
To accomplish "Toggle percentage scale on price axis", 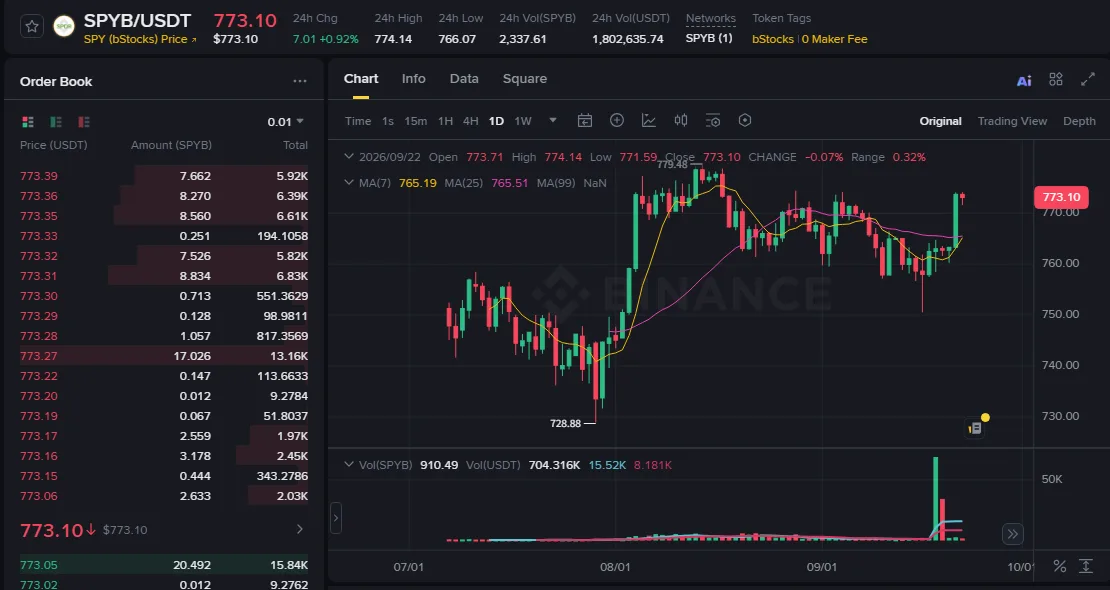I will point(1060,566).
